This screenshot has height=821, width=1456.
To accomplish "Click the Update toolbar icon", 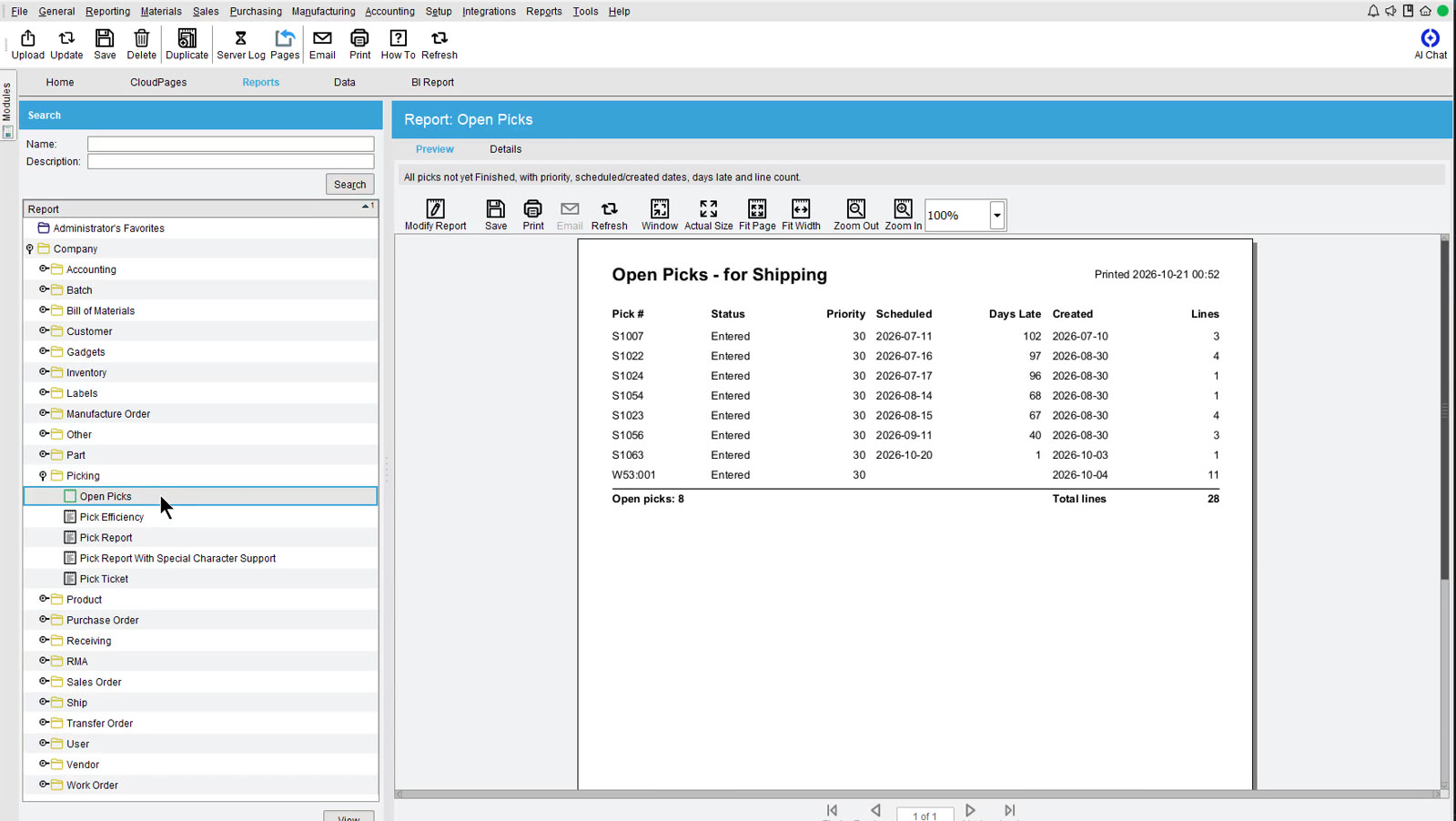I will pyautogui.click(x=66, y=44).
